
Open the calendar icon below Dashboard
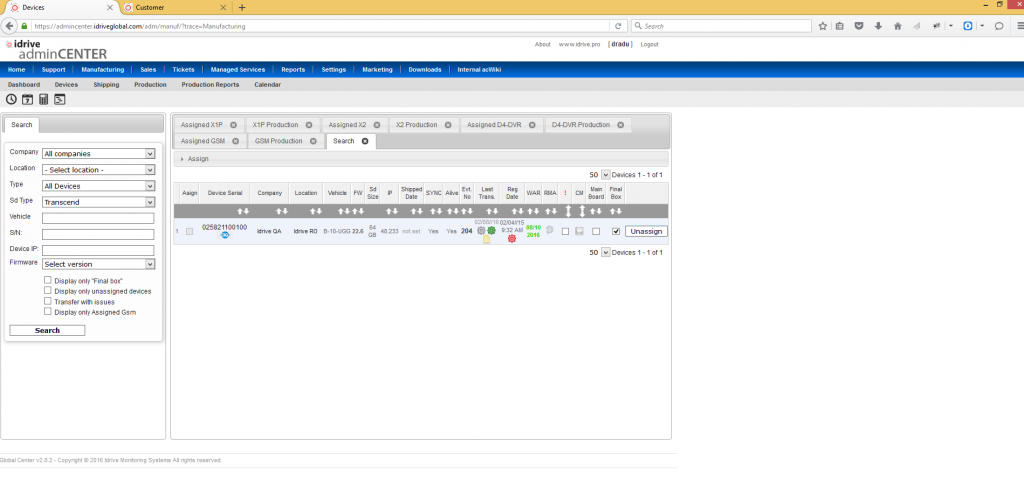(x=27, y=99)
